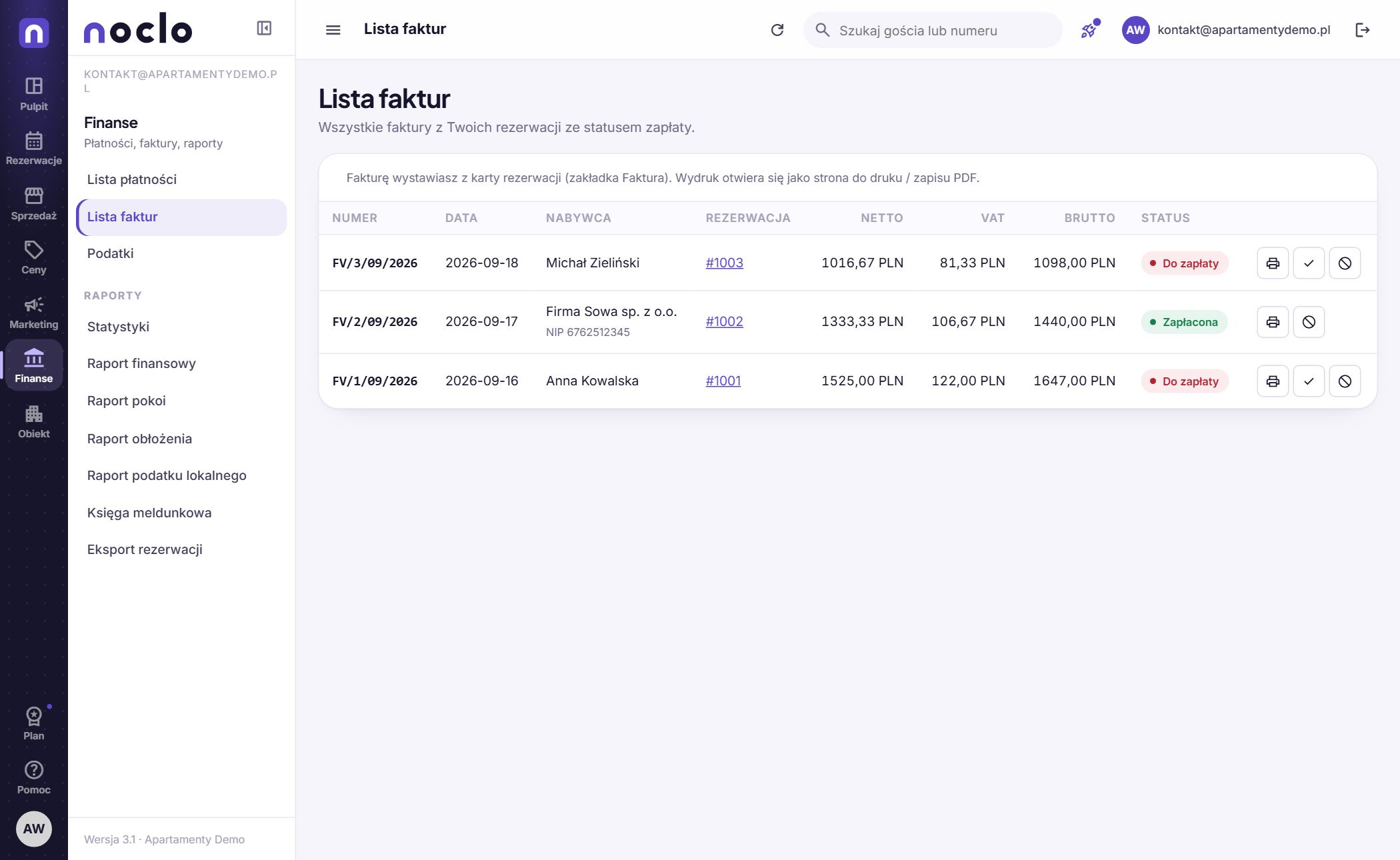The image size is (1400, 860).
Task: Mark invoice FV/1/09/2026 as paid
Action: pyautogui.click(x=1309, y=381)
